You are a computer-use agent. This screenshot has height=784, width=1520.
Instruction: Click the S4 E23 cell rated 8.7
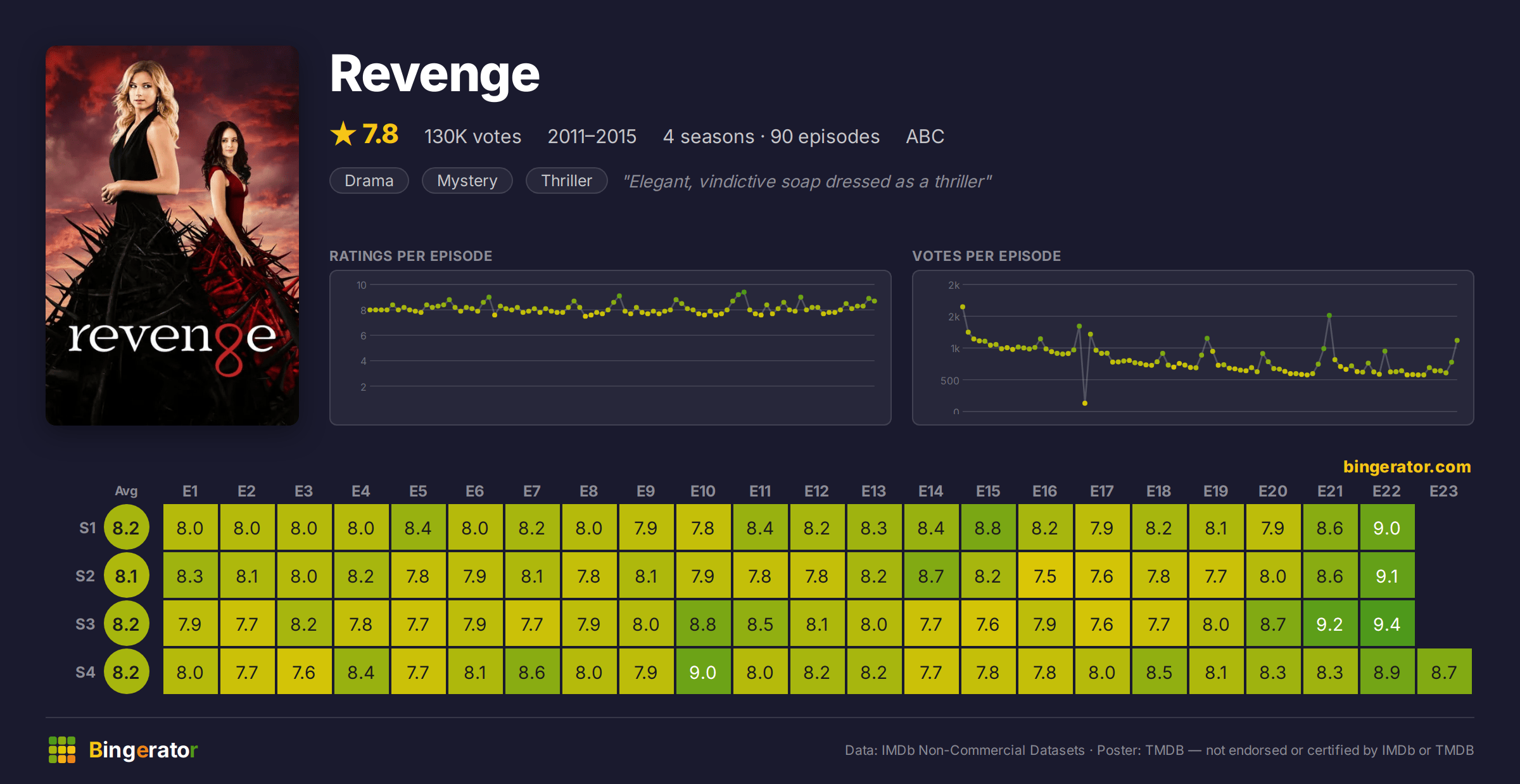coord(1444,672)
